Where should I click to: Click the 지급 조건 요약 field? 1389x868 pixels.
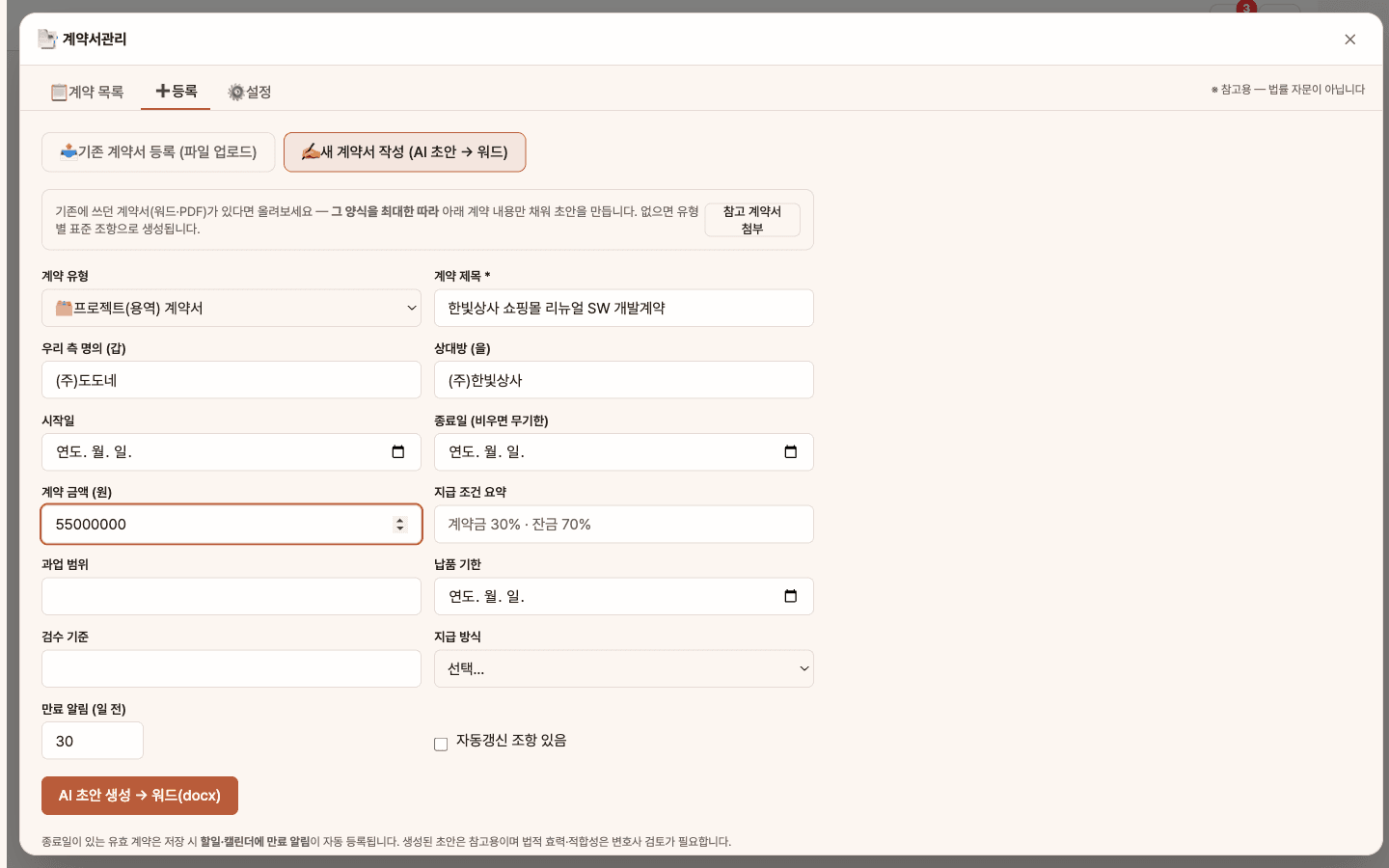tap(624, 525)
